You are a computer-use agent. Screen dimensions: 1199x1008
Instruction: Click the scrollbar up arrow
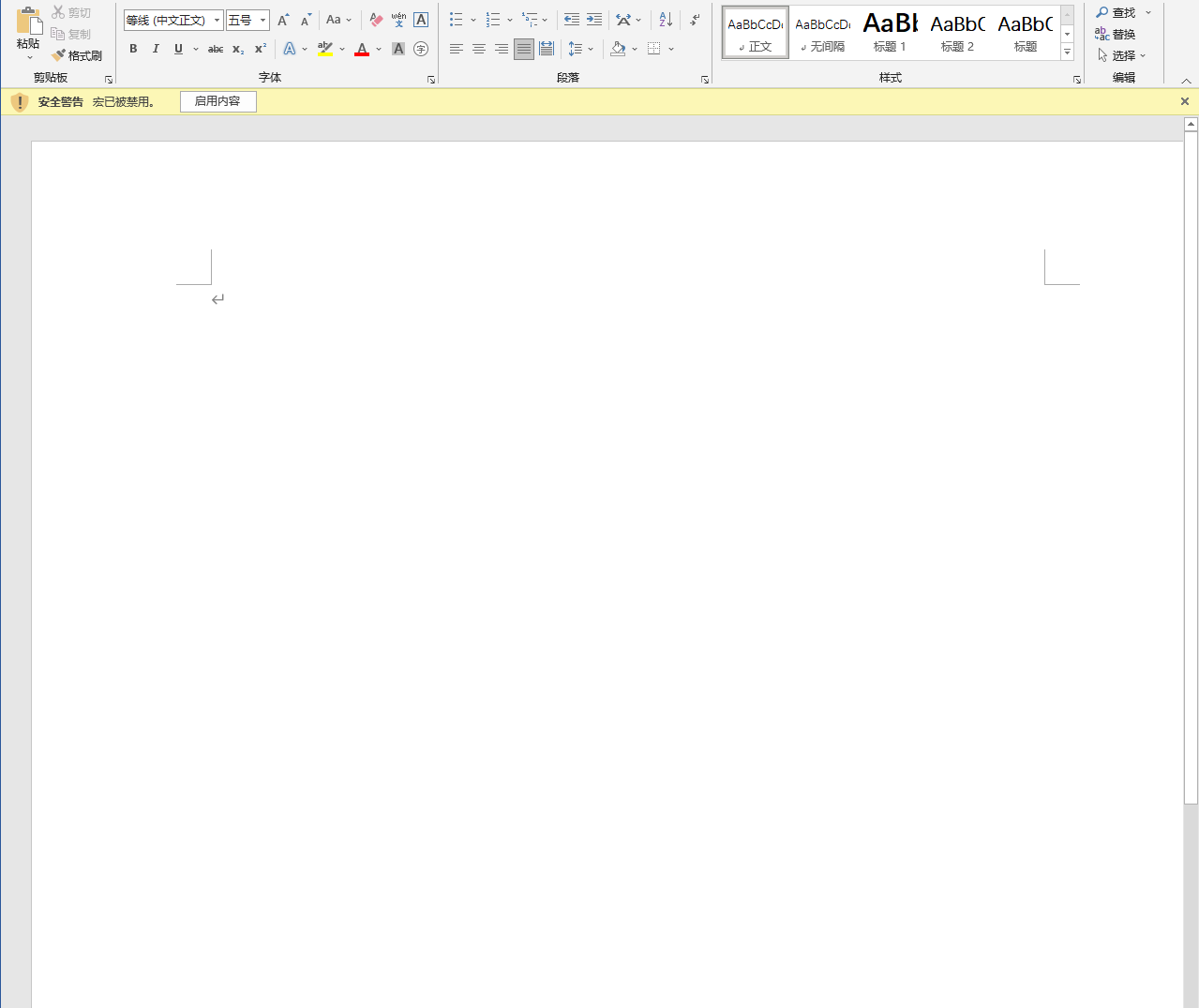(1191, 124)
